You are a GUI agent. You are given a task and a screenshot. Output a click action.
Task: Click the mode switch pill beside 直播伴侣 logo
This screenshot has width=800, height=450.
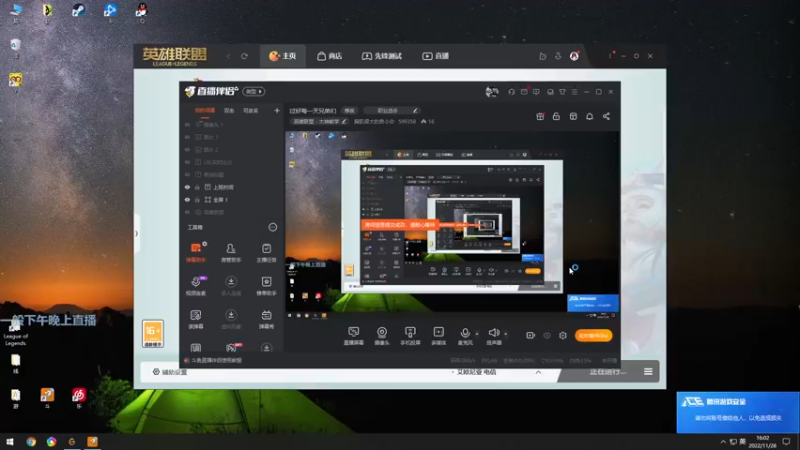coord(254,91)
